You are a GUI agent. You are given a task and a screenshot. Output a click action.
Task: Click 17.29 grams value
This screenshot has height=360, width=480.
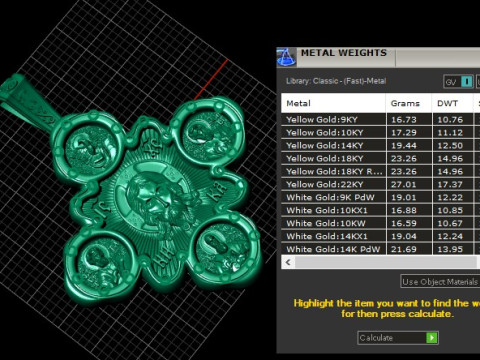pyautogui.click(x=403, y=133)
